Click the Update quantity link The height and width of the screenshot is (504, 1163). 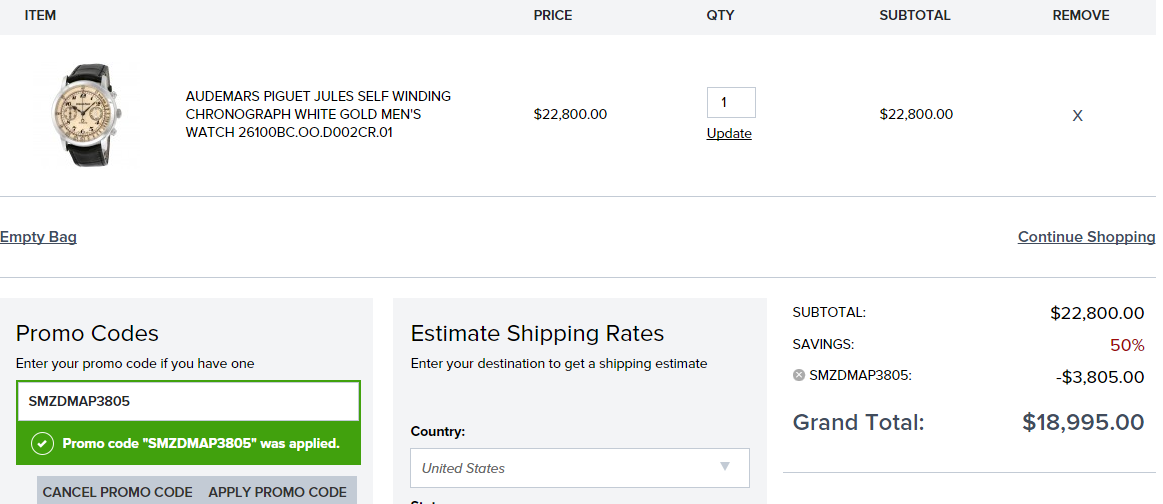pos(729,133)
